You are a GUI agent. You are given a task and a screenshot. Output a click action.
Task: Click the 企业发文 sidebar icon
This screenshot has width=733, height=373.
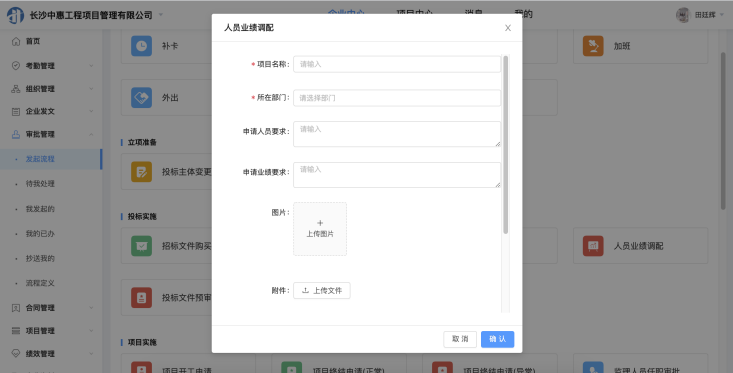pos(16,111)
